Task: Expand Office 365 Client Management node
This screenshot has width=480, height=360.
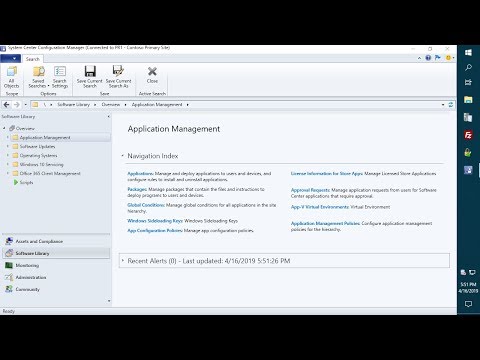Action: tap(8, 173)
